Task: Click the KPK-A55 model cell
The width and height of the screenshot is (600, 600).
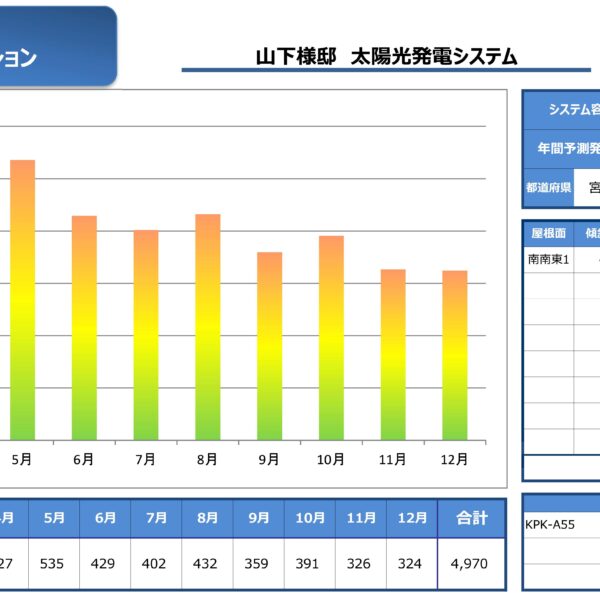Action: tap(561, 524)
